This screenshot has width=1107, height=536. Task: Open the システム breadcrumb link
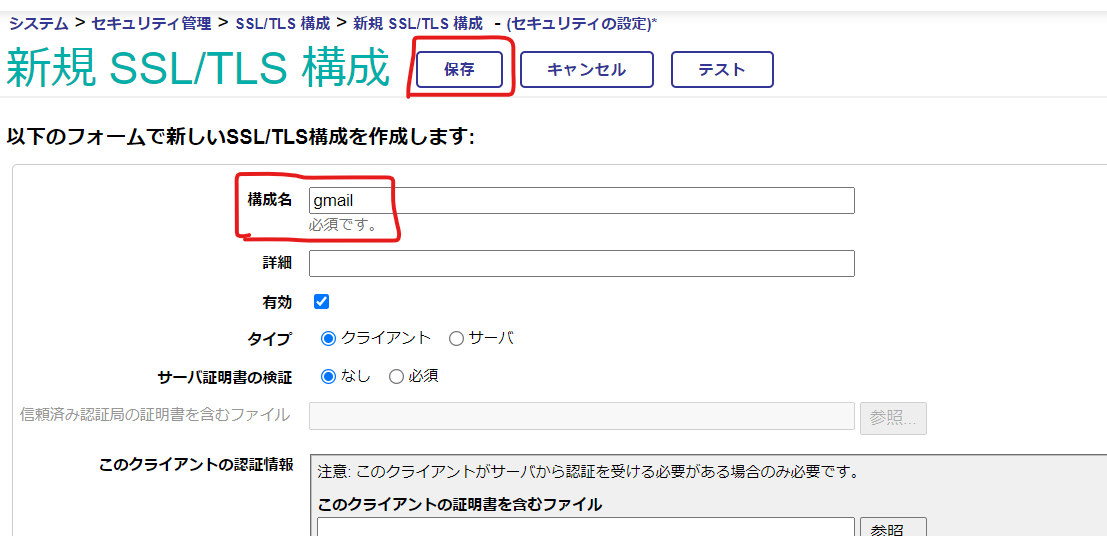(38, 23)
